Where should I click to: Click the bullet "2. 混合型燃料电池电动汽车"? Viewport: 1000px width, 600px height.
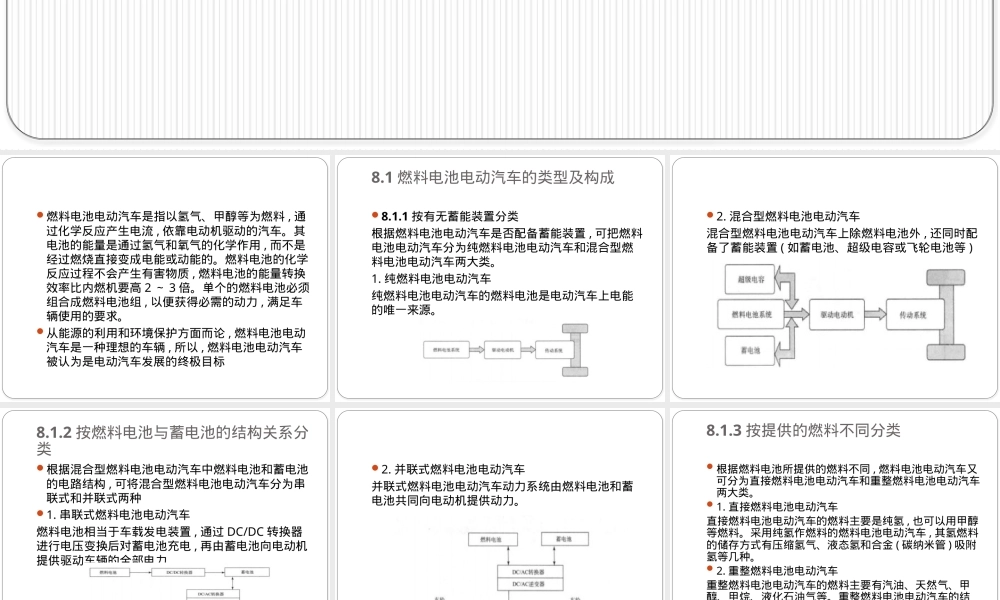(788, 216)
